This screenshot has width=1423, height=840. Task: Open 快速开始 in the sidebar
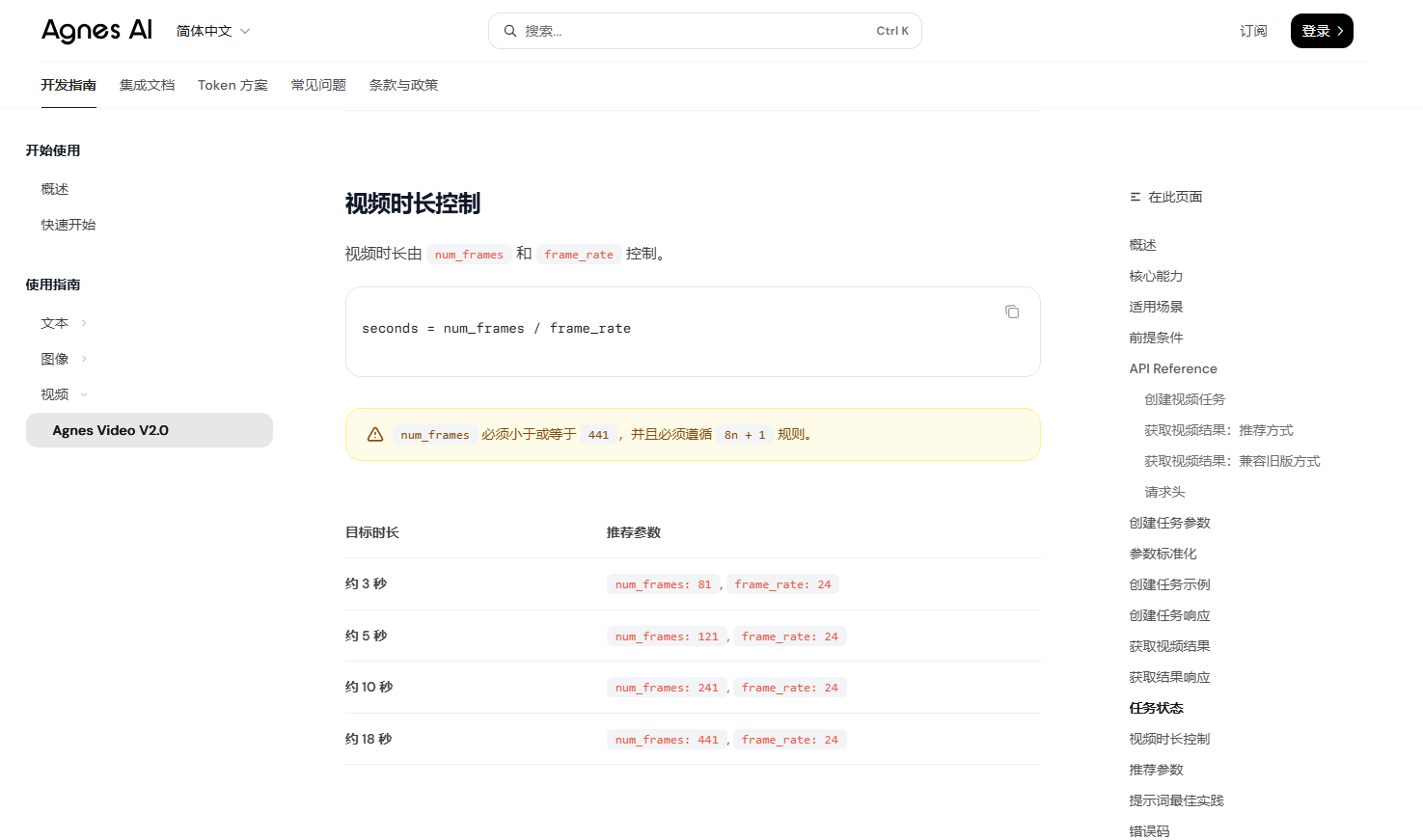tap(68, 225)
